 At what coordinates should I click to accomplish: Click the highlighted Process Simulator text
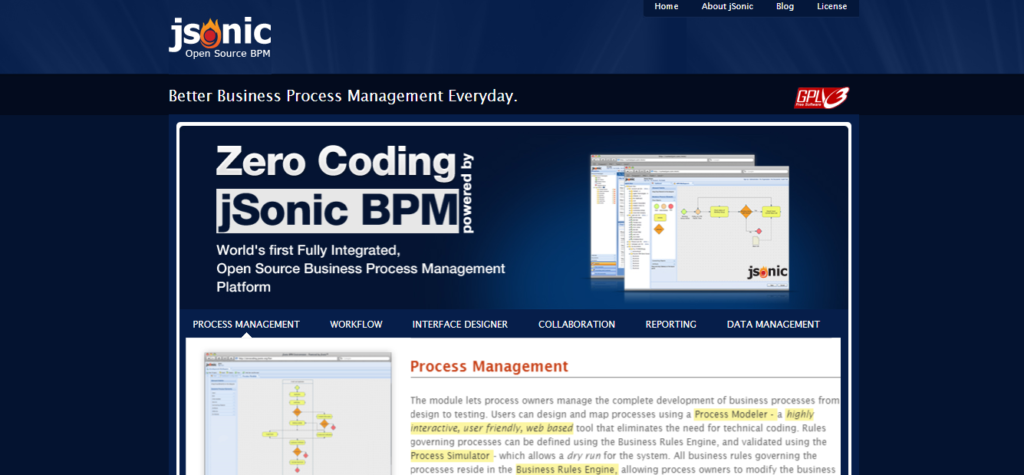(x=451, y=455)
